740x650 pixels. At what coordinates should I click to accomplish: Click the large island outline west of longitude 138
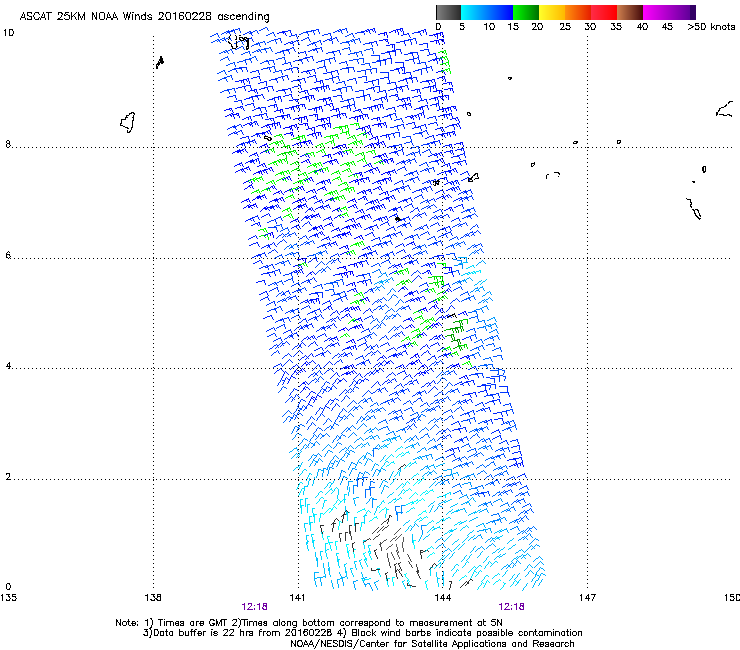pyautogui.click(x=128, y=122)
